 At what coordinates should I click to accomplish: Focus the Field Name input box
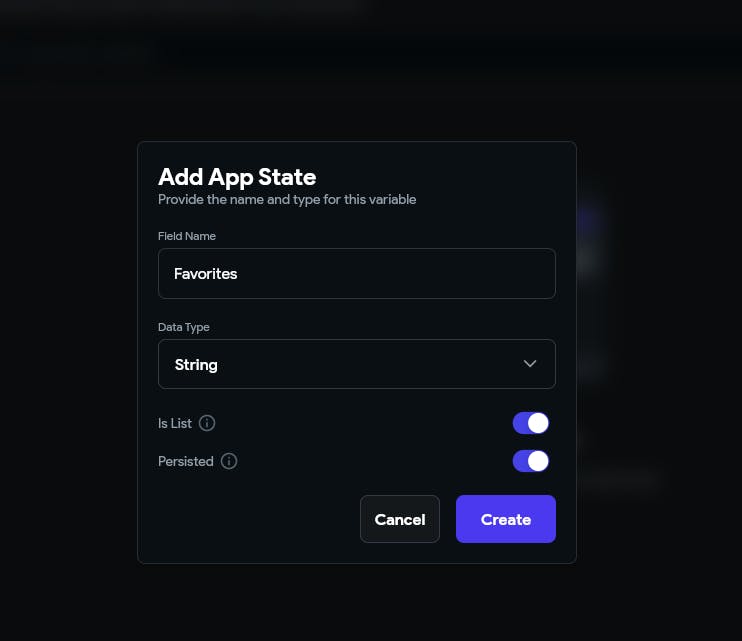(x=356, y=273)
